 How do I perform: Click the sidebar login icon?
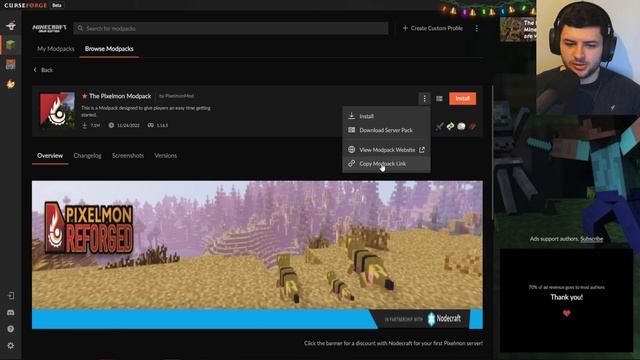coord(11,296)
